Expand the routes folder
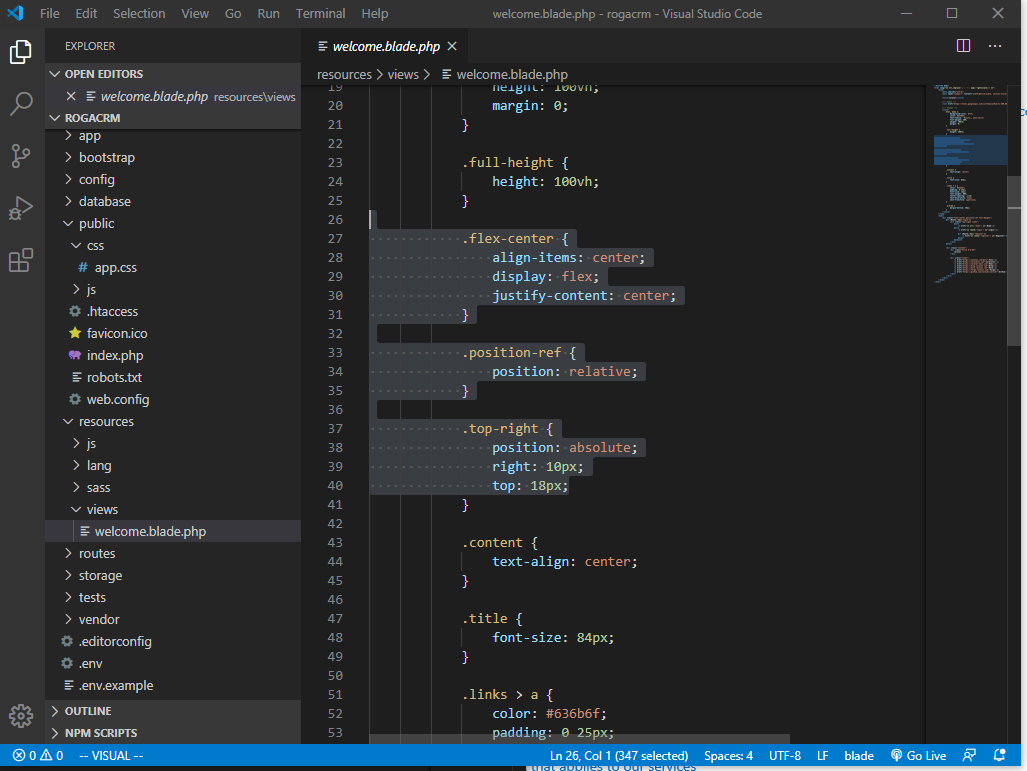 [96, 554]
